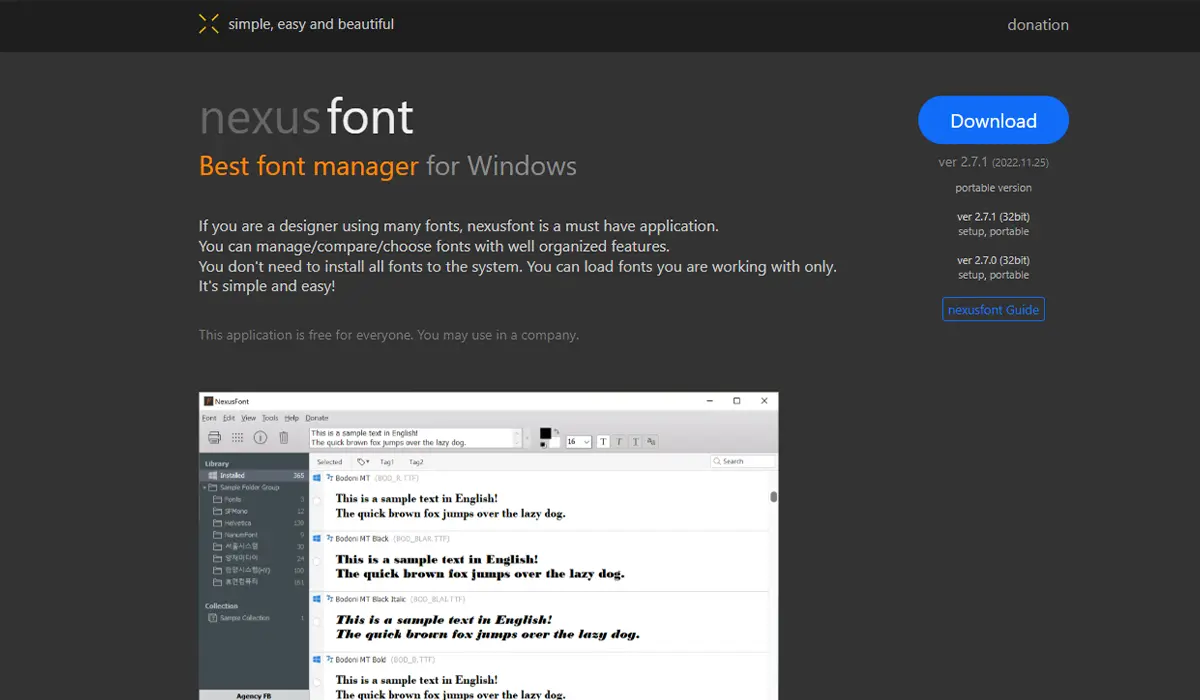Click the Windows icon beside Bodoni MT
The image size is (1200, 700).
(317, 478)
